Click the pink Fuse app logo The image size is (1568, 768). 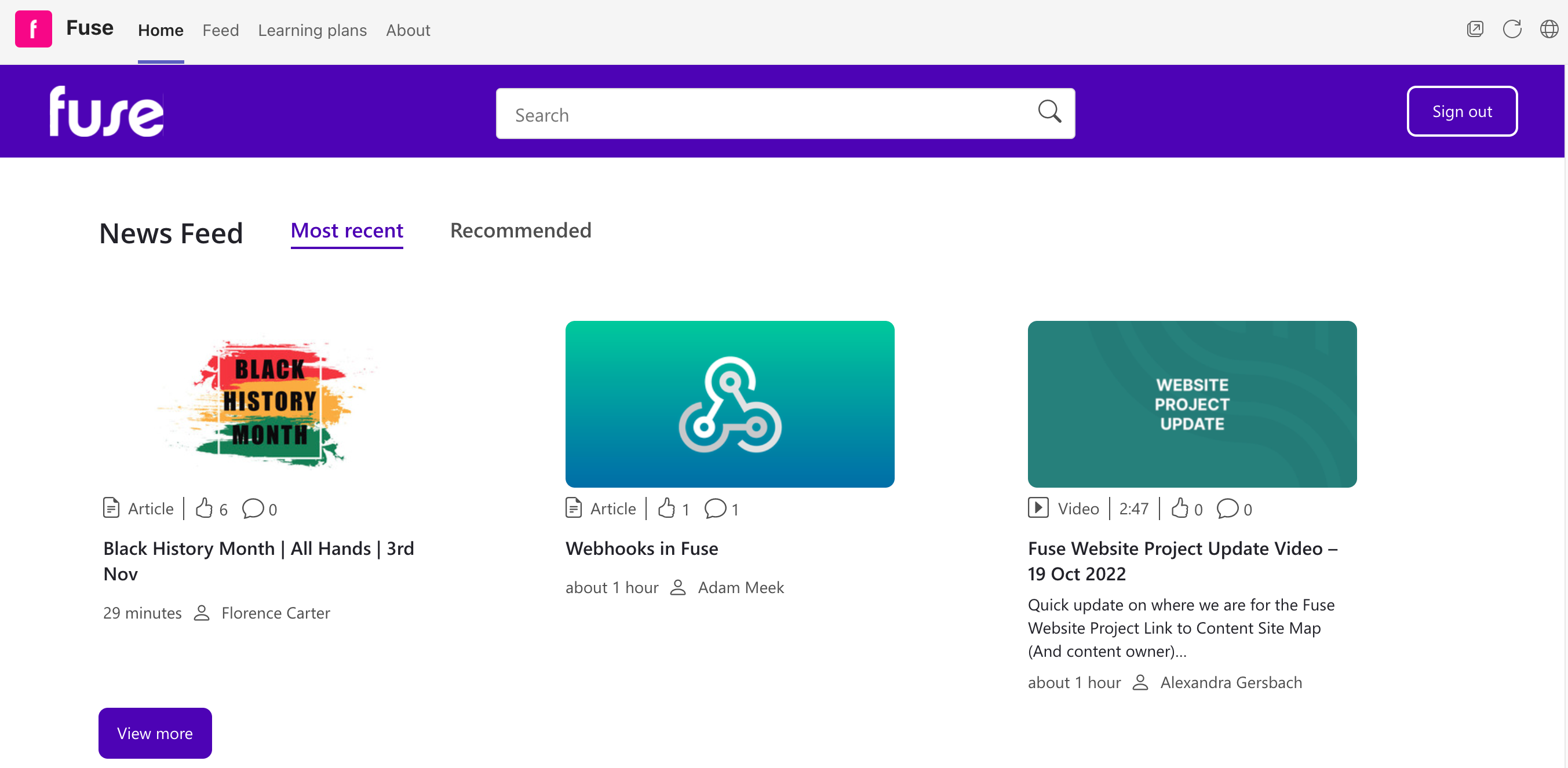pyautogui.click(x=34, y=28)
